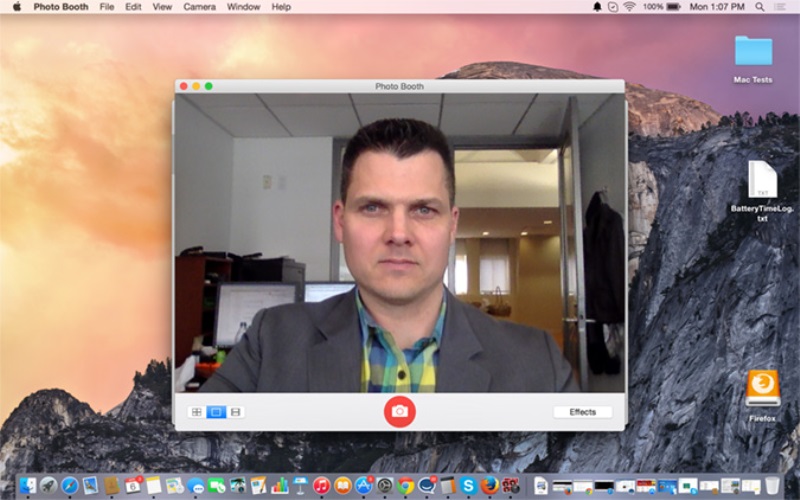Switch to movie clip recording mode
Screen dimensions: 800x500
235,412
